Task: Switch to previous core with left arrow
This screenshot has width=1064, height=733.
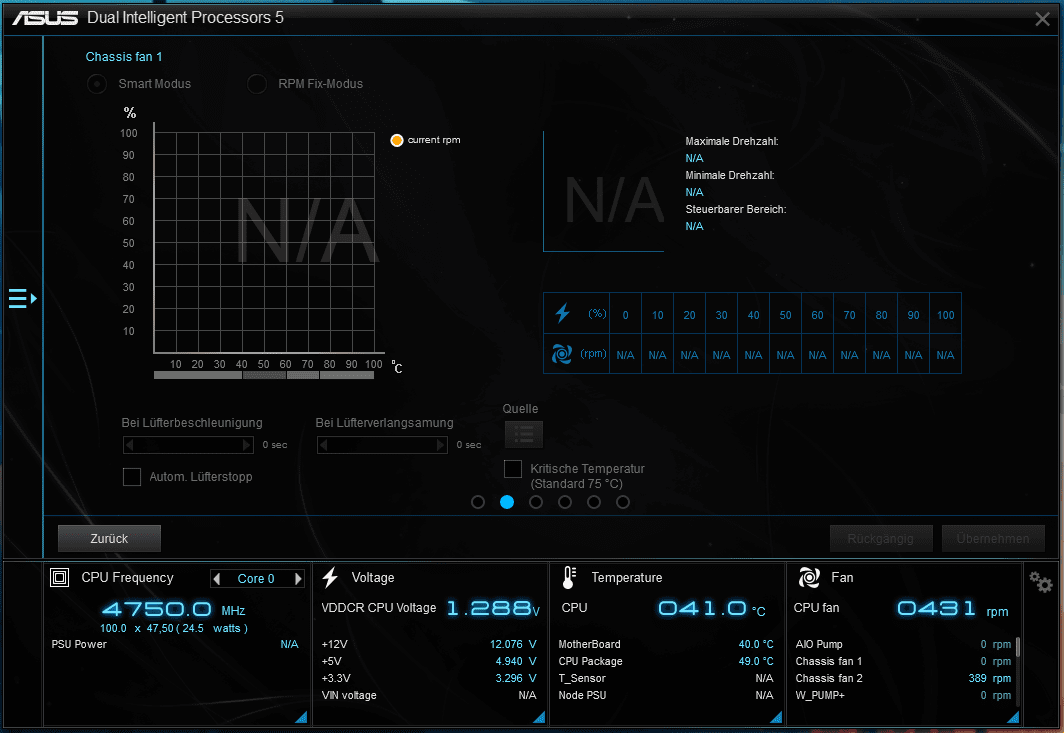Action: 216,578
